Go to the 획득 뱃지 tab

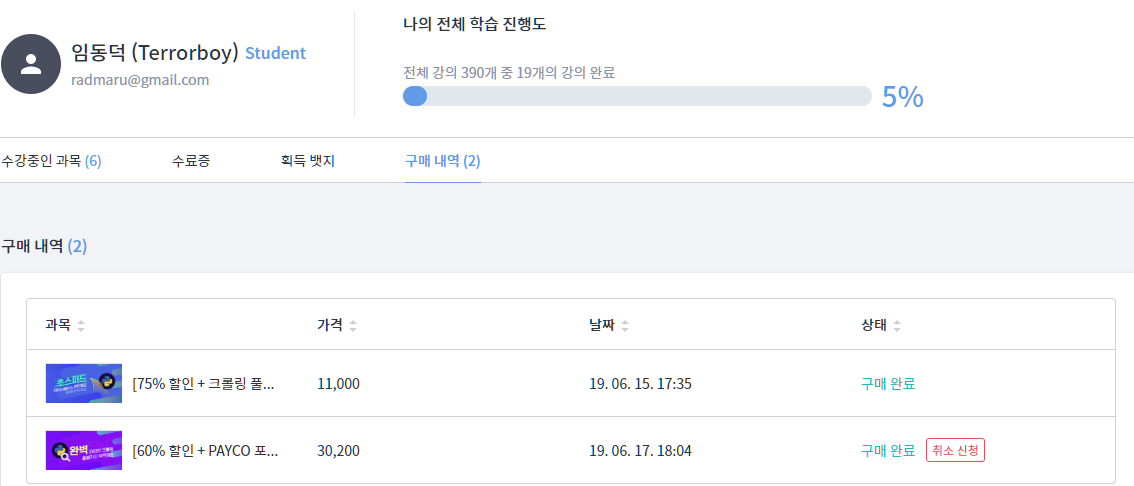click(x=308, y=161)
